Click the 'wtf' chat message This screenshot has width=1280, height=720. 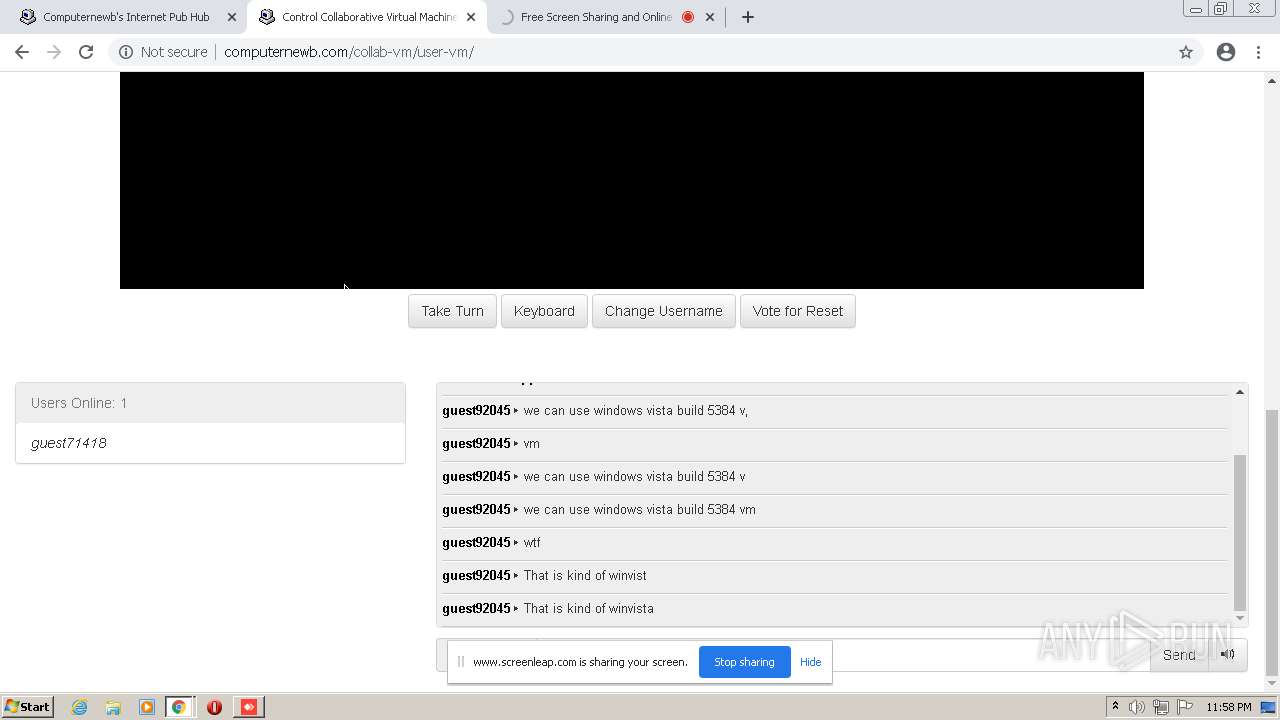coord(532,543)
